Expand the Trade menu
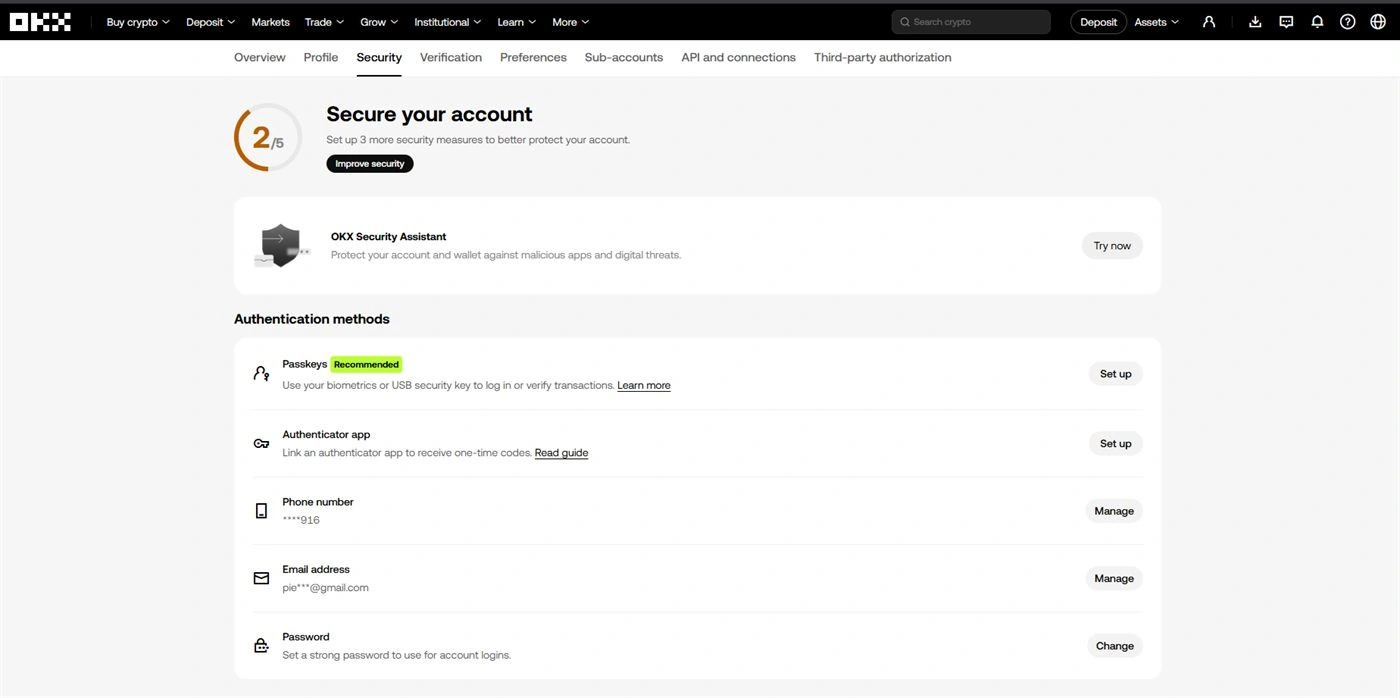Viewport: 1400px width, 698px height. tap(324, 22)
